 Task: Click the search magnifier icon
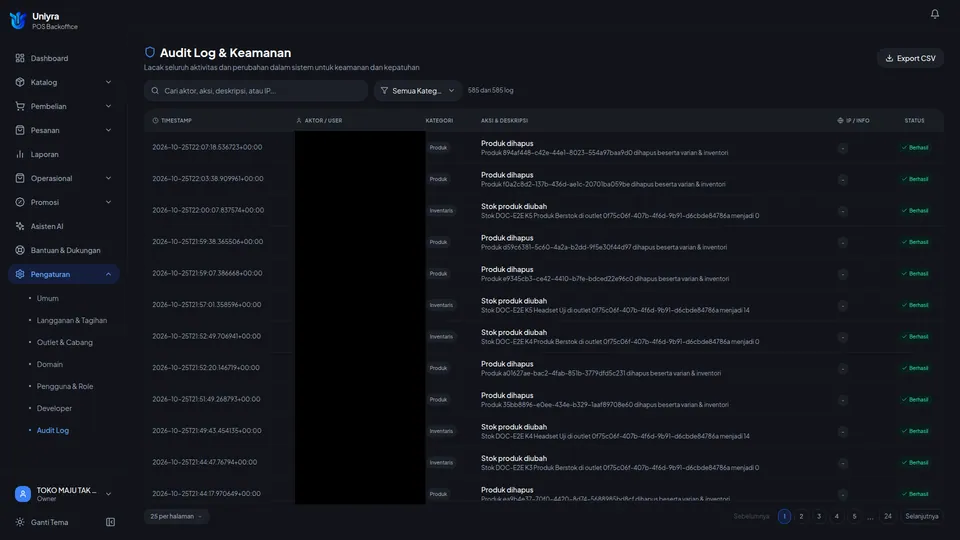155,91
